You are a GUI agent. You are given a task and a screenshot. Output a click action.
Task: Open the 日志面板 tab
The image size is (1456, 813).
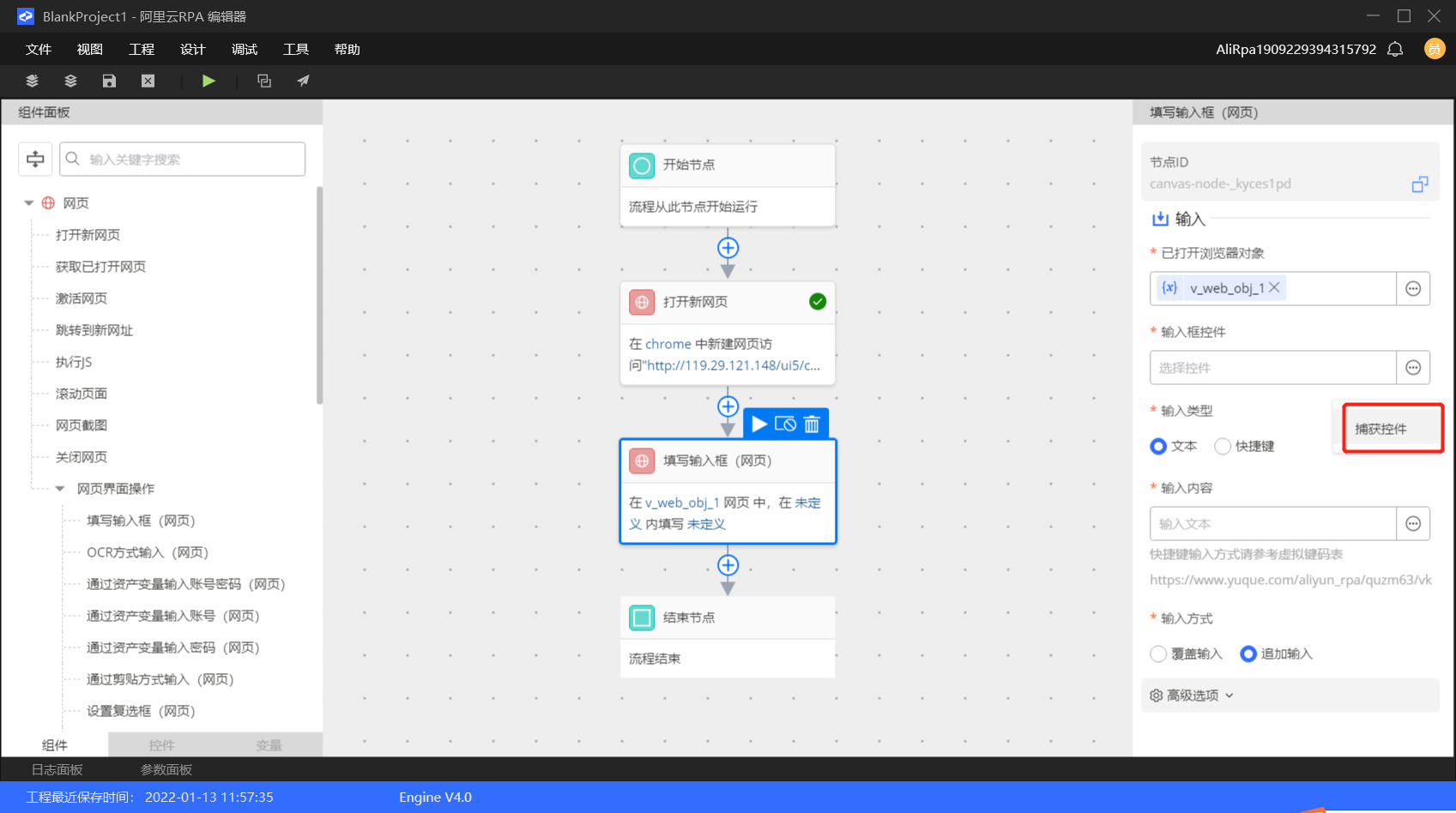(57, 769)
